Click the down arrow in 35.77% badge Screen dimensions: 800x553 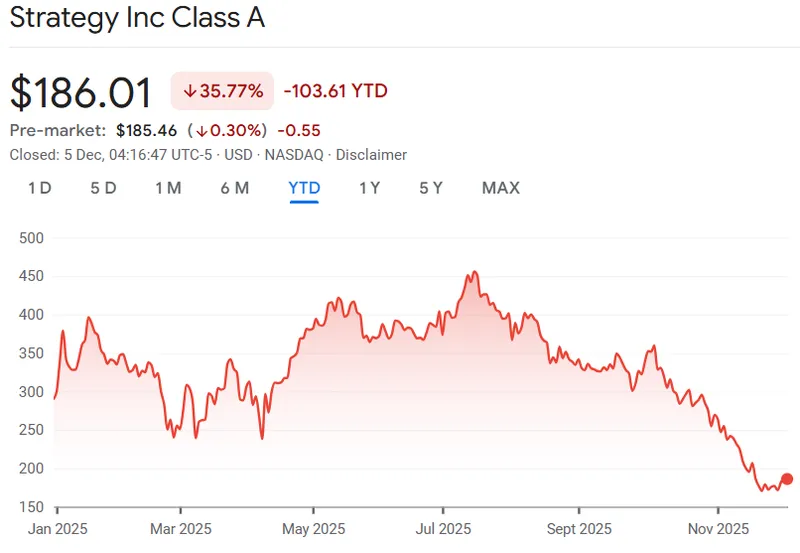pos(190,91)
